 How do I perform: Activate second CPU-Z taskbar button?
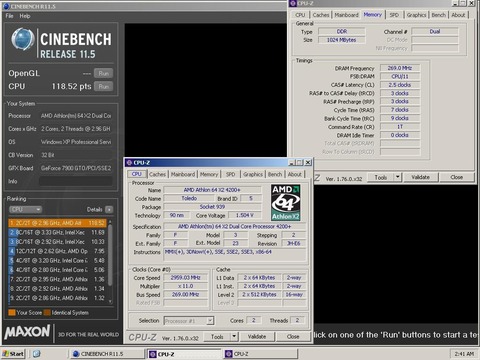pyautogui.click(x=260, y=354)
